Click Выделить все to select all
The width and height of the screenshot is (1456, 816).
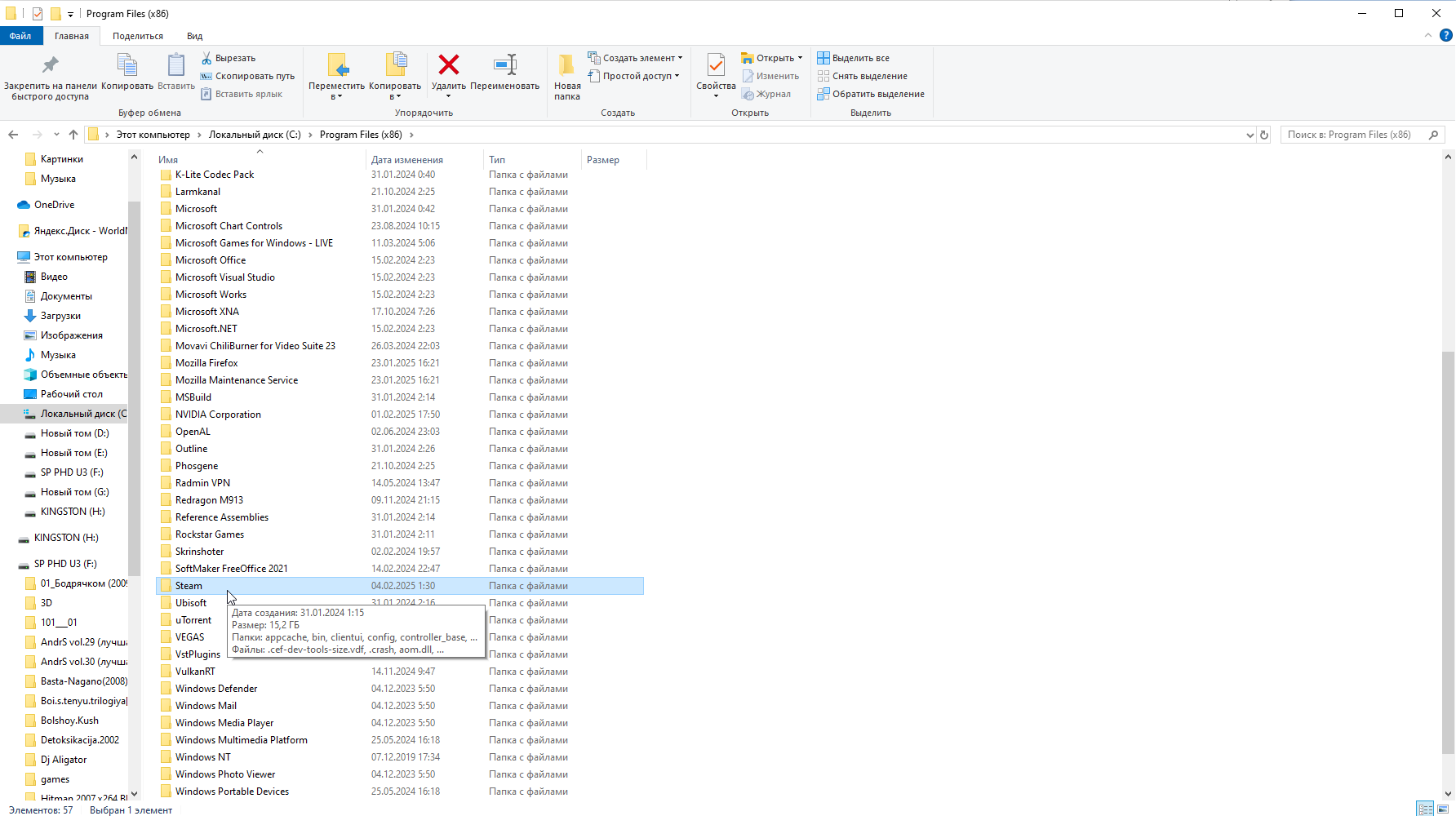point(853,58)
